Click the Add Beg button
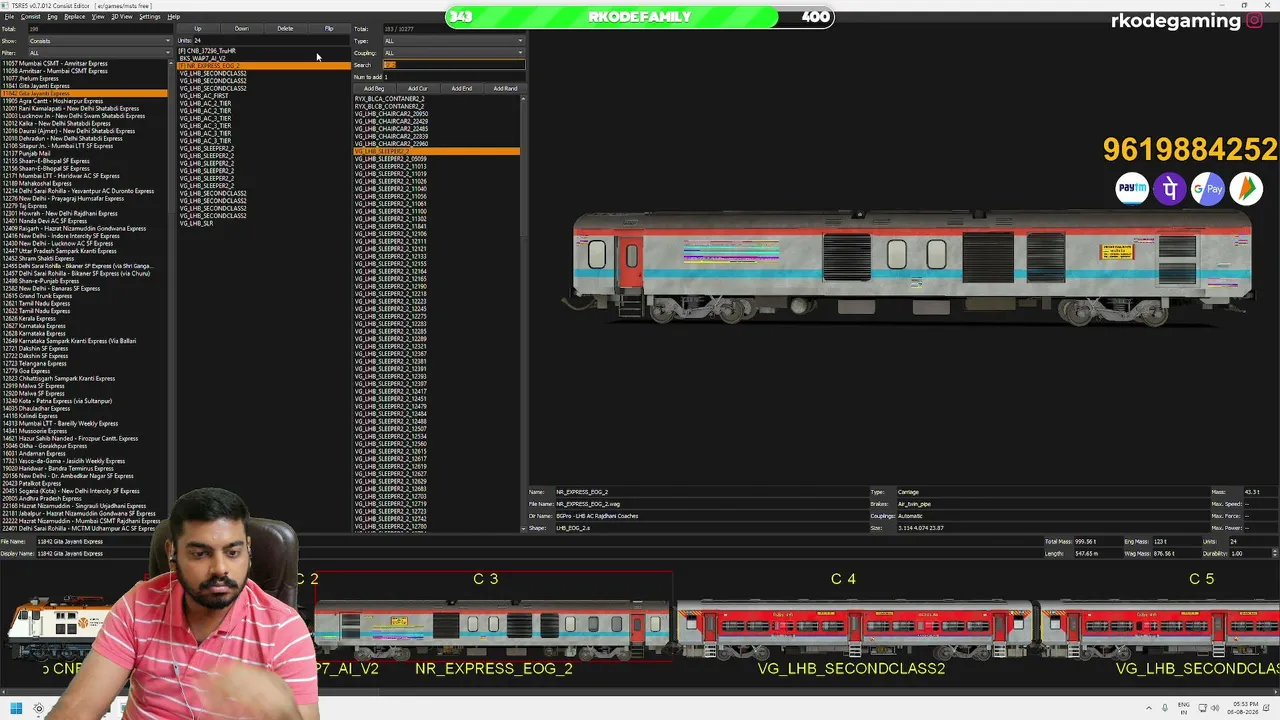This screenshot has height=720, width=1280. [x=373, y=89]
